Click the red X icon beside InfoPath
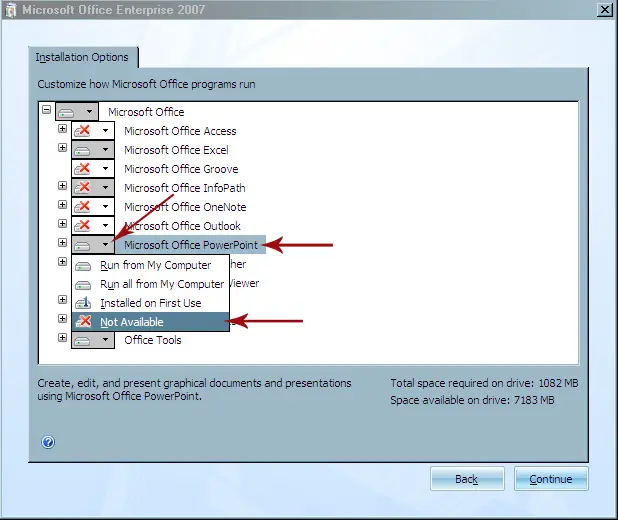Screen dimensions: 618x520 (82, 188)
